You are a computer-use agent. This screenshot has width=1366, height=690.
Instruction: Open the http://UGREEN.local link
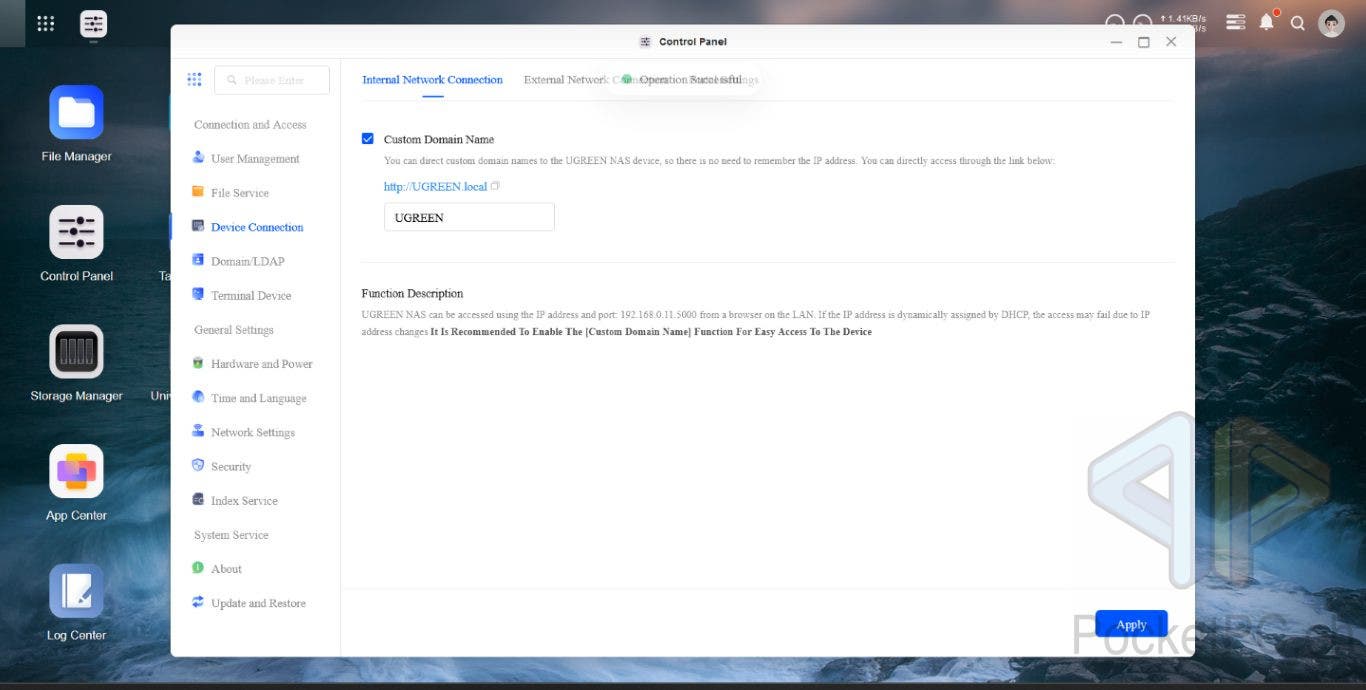tap(435, 187)
